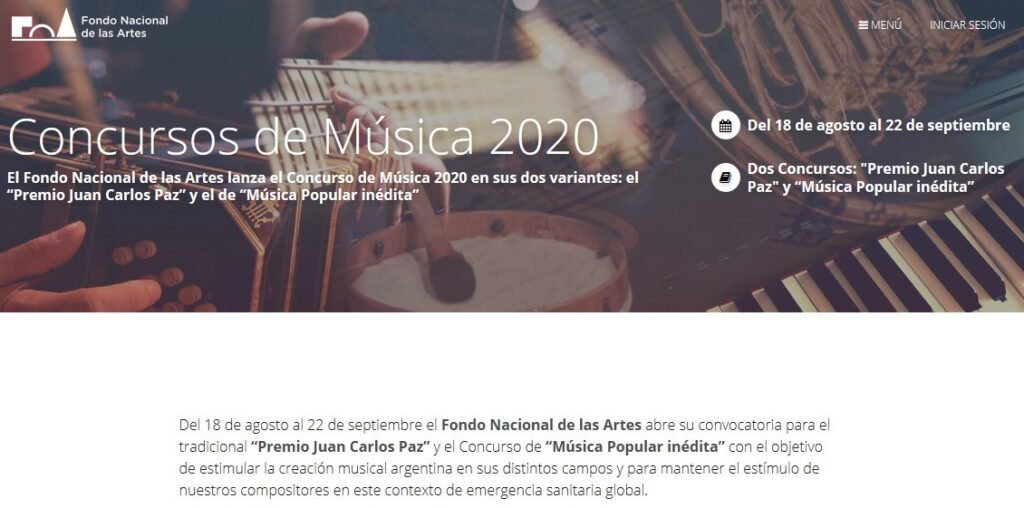Click INICIAR SESIÓN to log in

click(967, 25)
